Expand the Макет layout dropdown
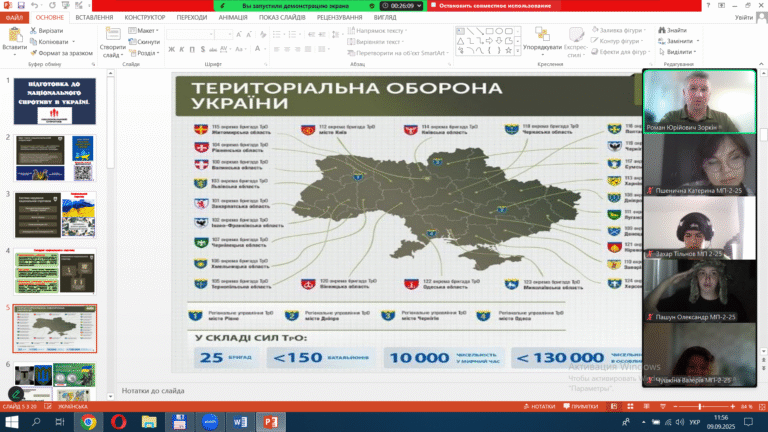 point(145,31)
